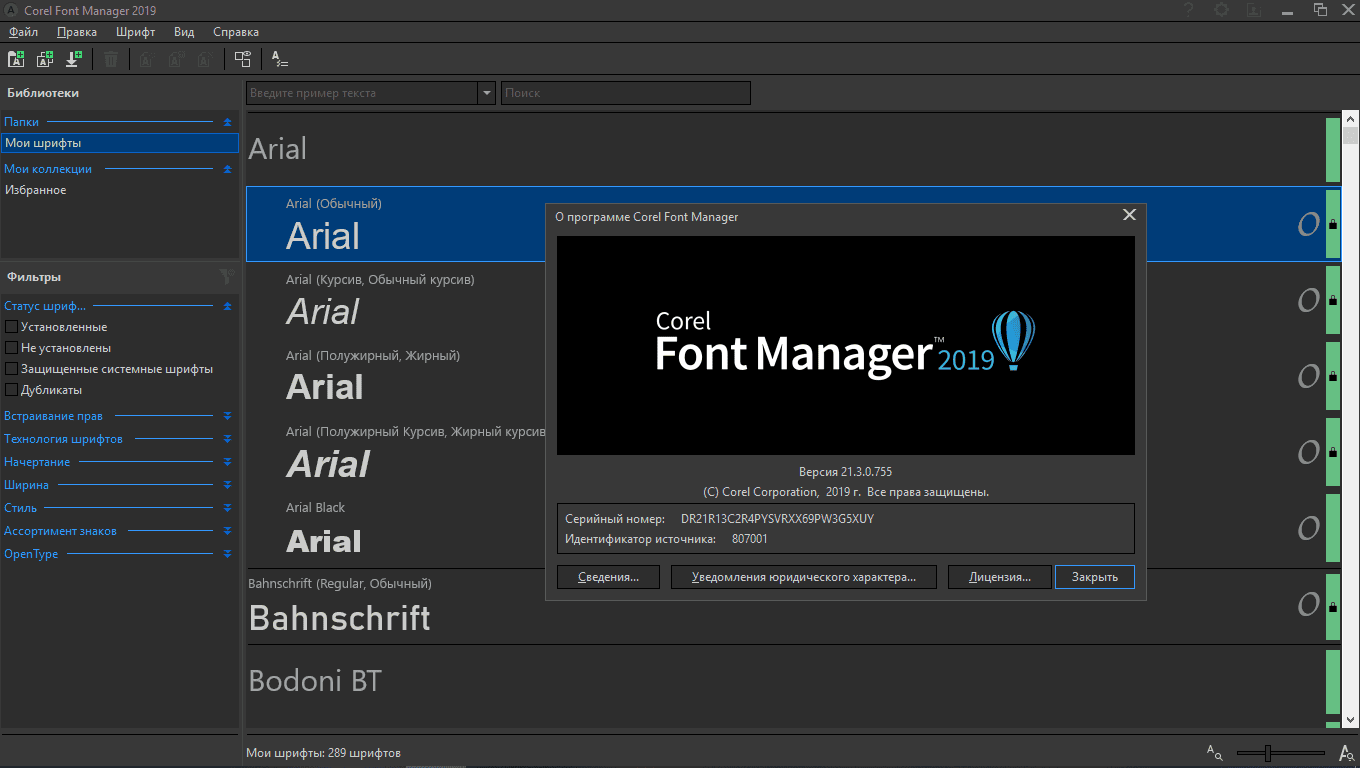1360x768 pixels.
Task: Select Мои шрифты library item
Action: click(120, 143)
